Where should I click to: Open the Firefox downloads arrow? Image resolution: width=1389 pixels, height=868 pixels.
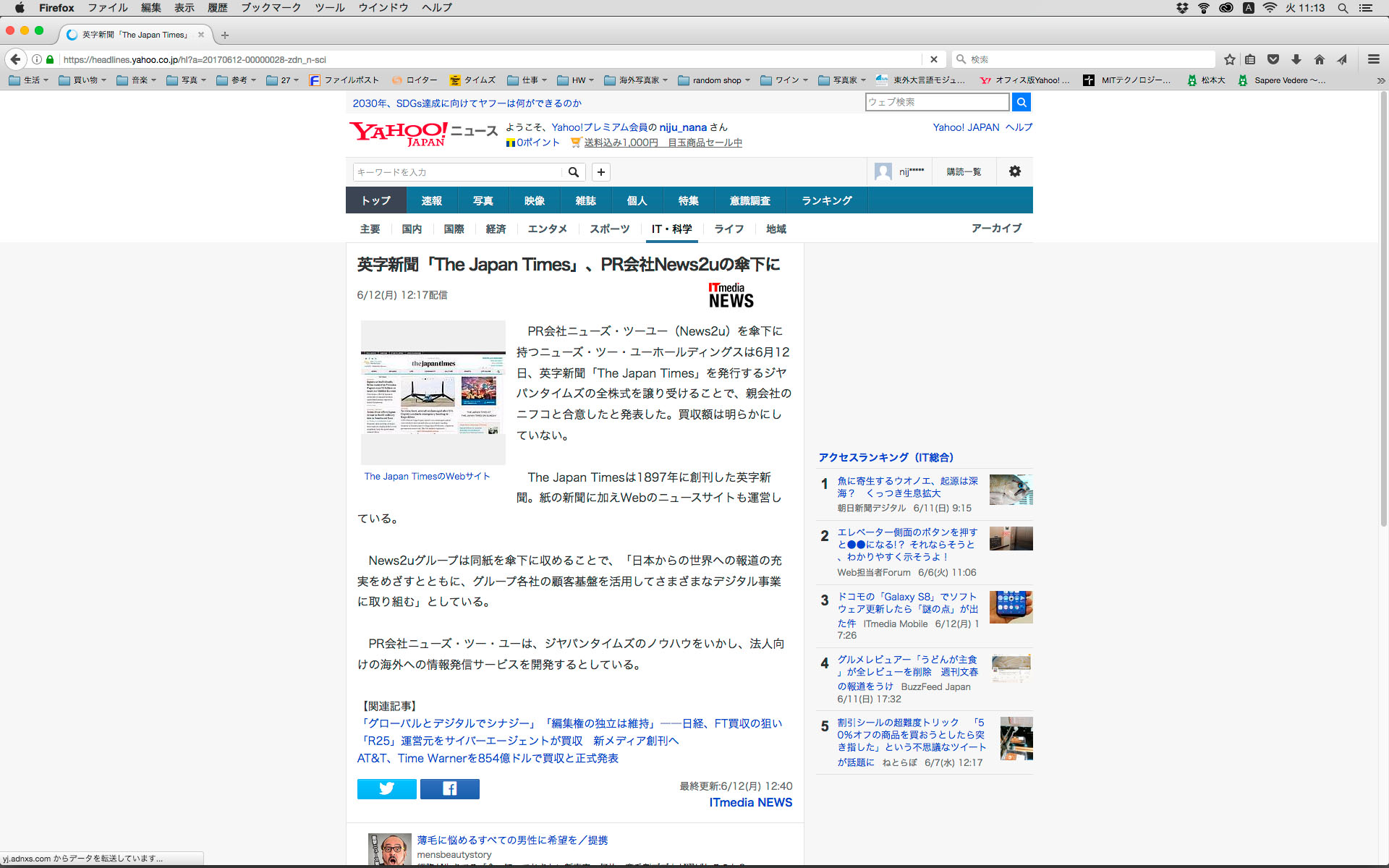(x=1296, y=59)
